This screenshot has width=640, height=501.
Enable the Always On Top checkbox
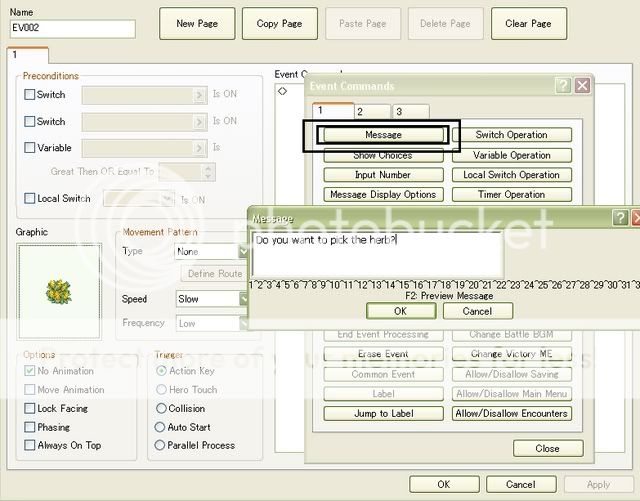click(x=30, y=446)
